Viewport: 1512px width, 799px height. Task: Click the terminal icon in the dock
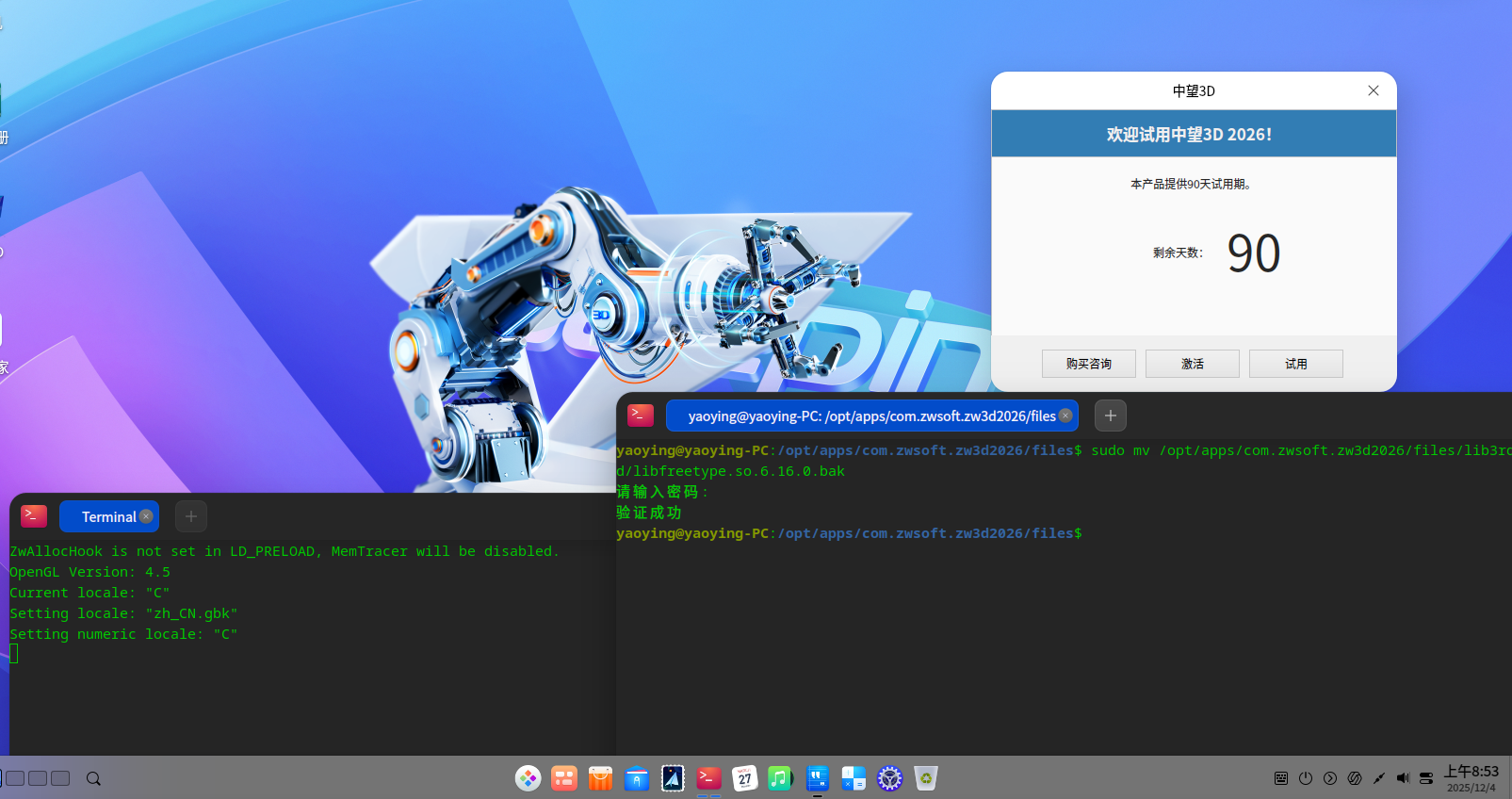coord(708,778)
